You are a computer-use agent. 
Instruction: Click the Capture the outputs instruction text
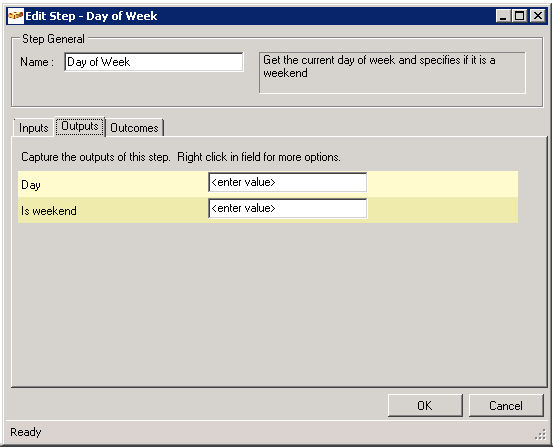click(181, 157)
